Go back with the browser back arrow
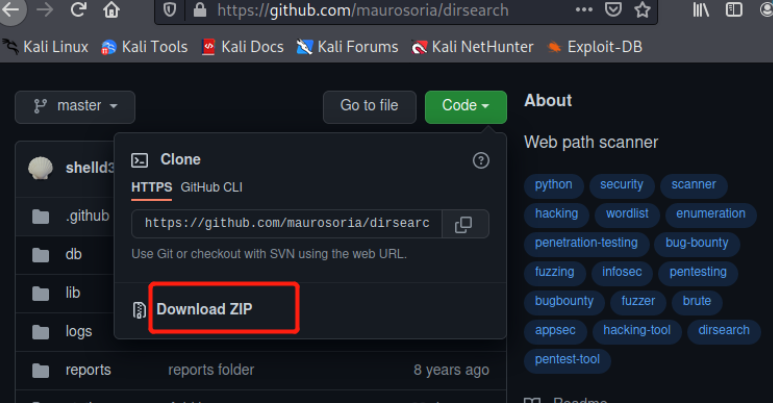 [x=11, y=10]
